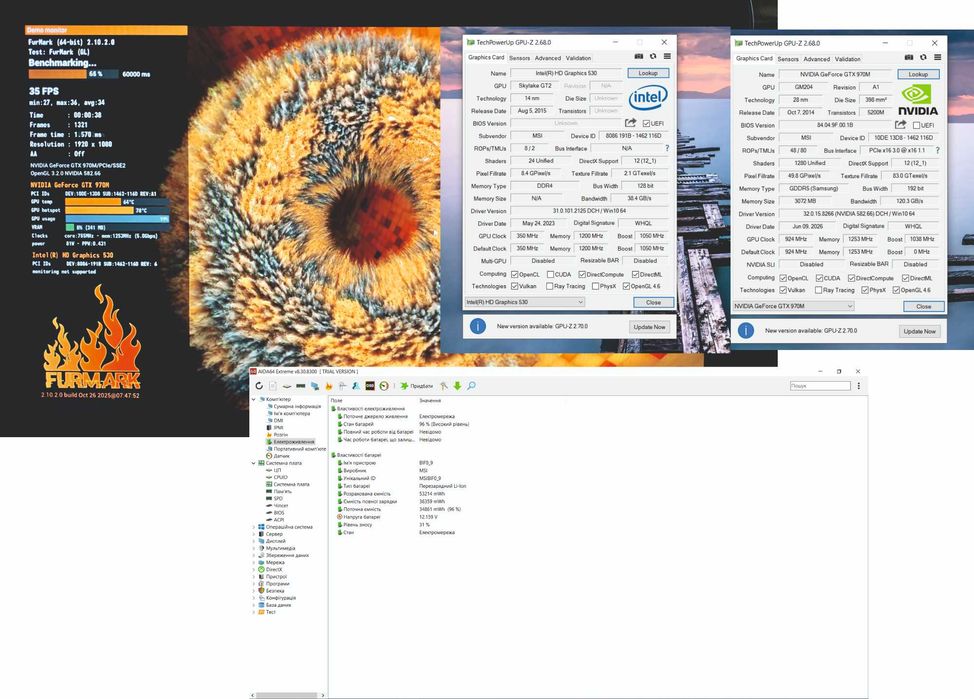Toggle CUDA checkbox in NVIDIA GPU-Z window
974x699 pixels.
(819, 278)
